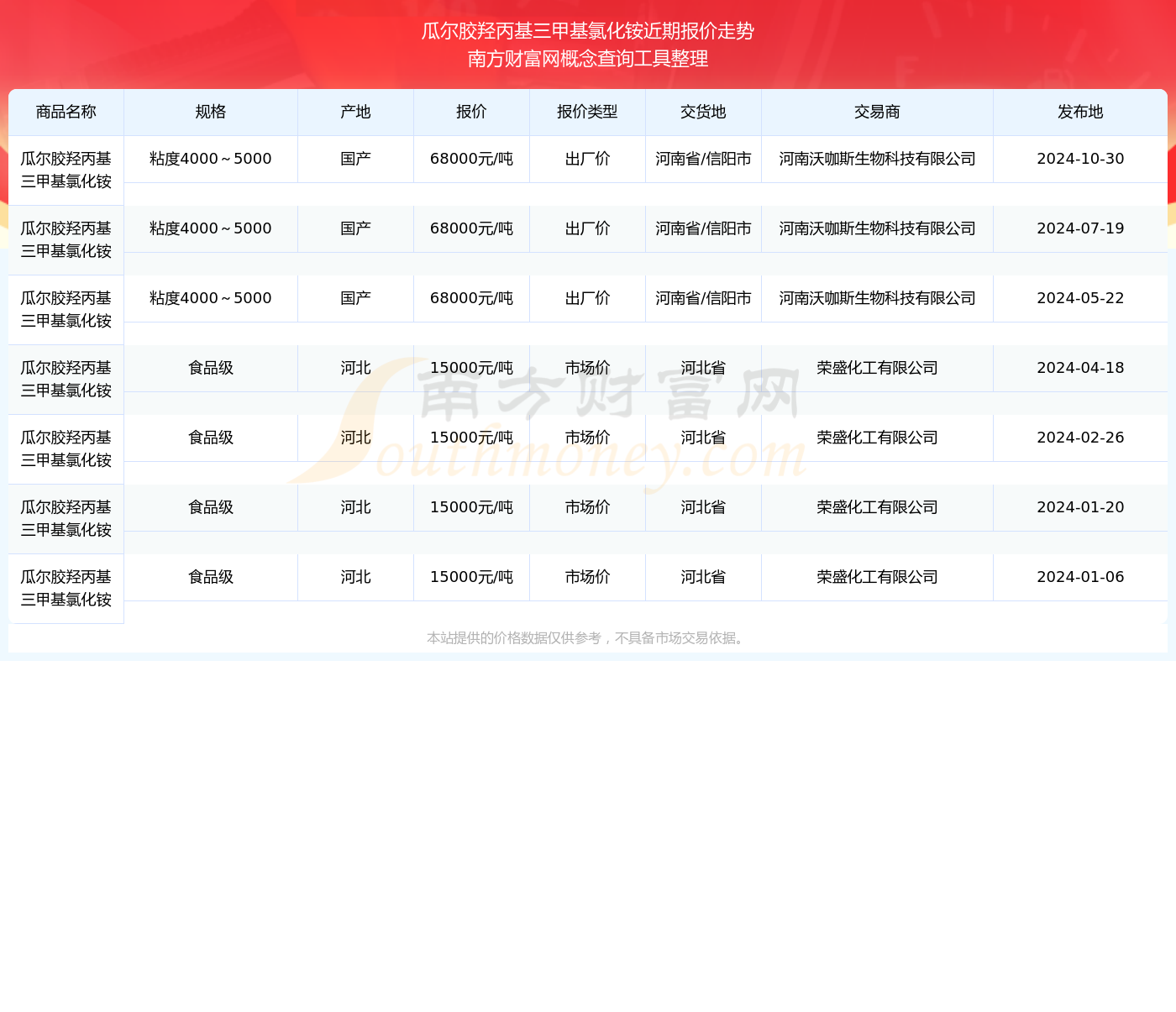Select the date cell 2024-01-06
Viewport: 1176px width, 1012px height.
click(x=1080, y=577)
